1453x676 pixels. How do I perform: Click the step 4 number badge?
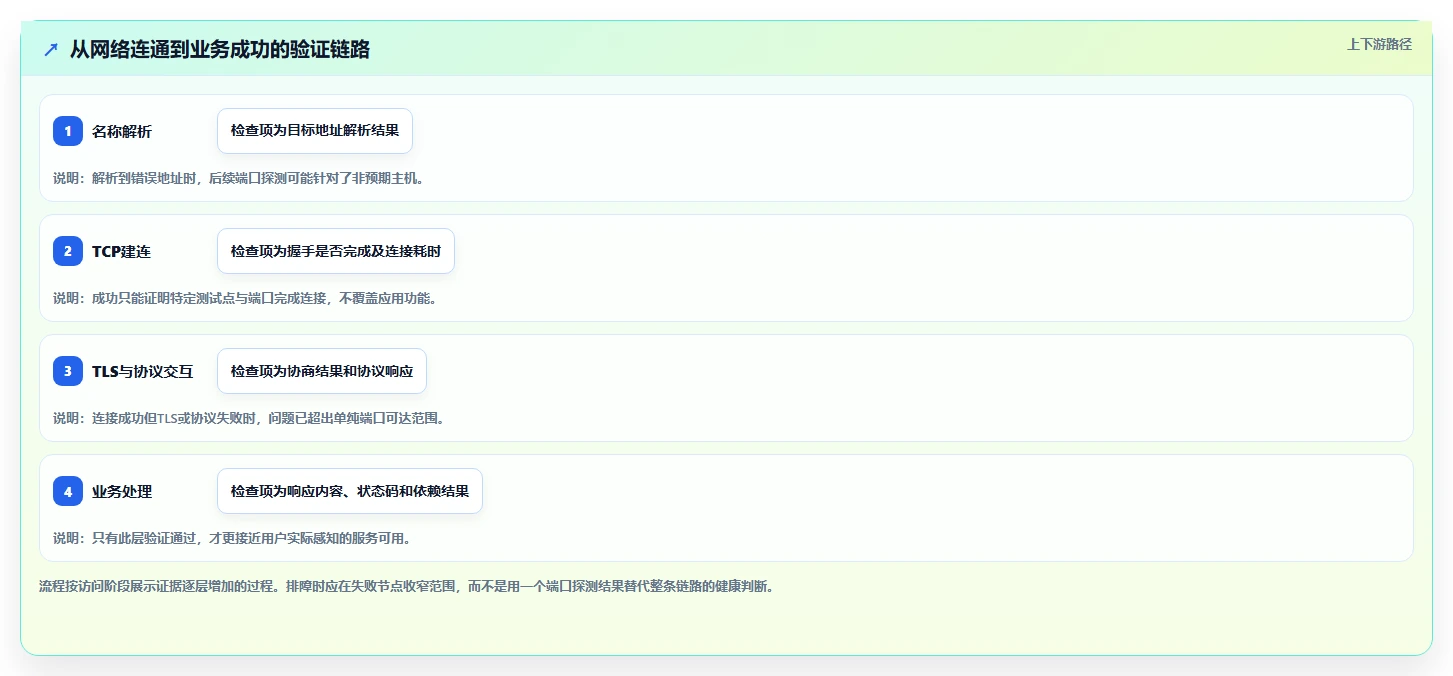(68, 491)
